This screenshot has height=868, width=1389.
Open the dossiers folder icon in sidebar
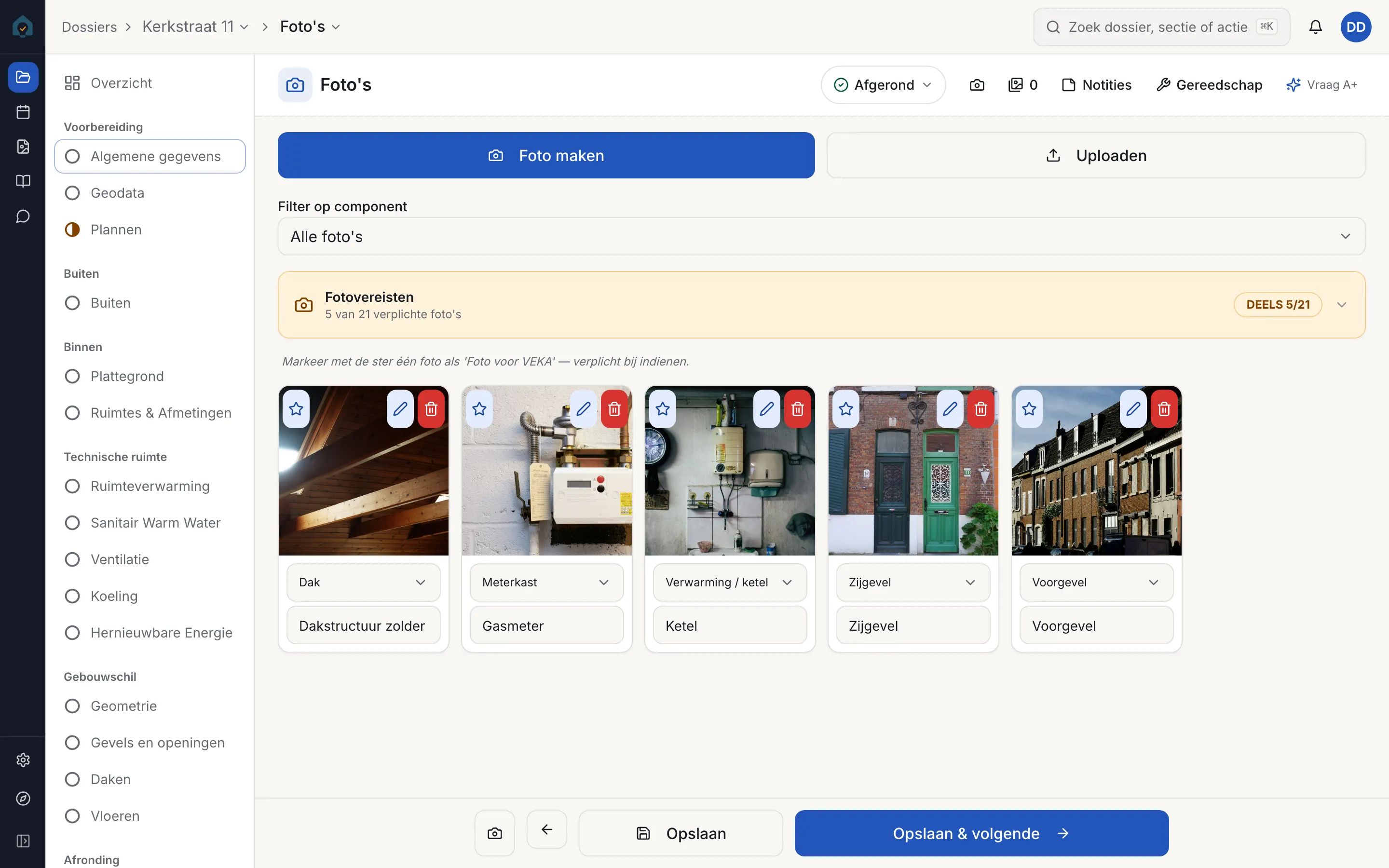pos(23,77)
